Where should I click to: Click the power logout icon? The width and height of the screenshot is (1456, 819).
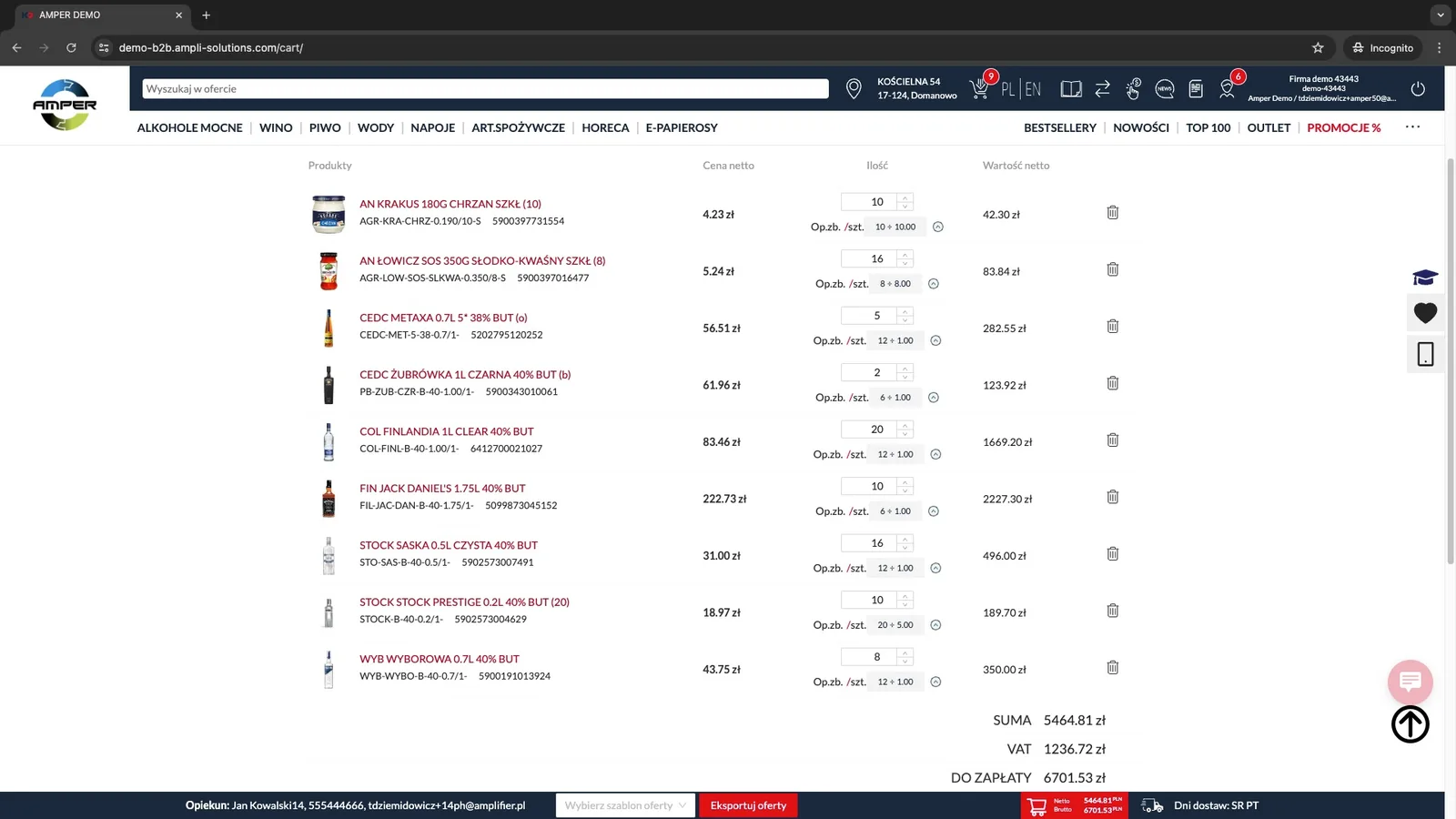pyautogui.click(x=1418, y=88)
